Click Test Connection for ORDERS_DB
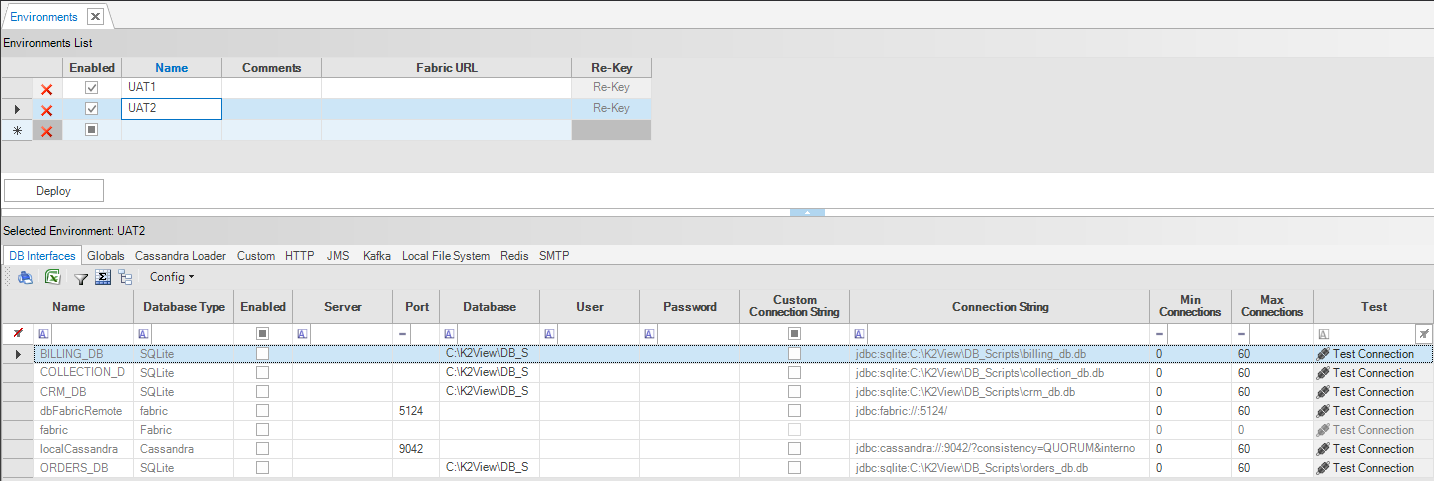Viewport: 1434px width, 481px height. pos(1365,468)
